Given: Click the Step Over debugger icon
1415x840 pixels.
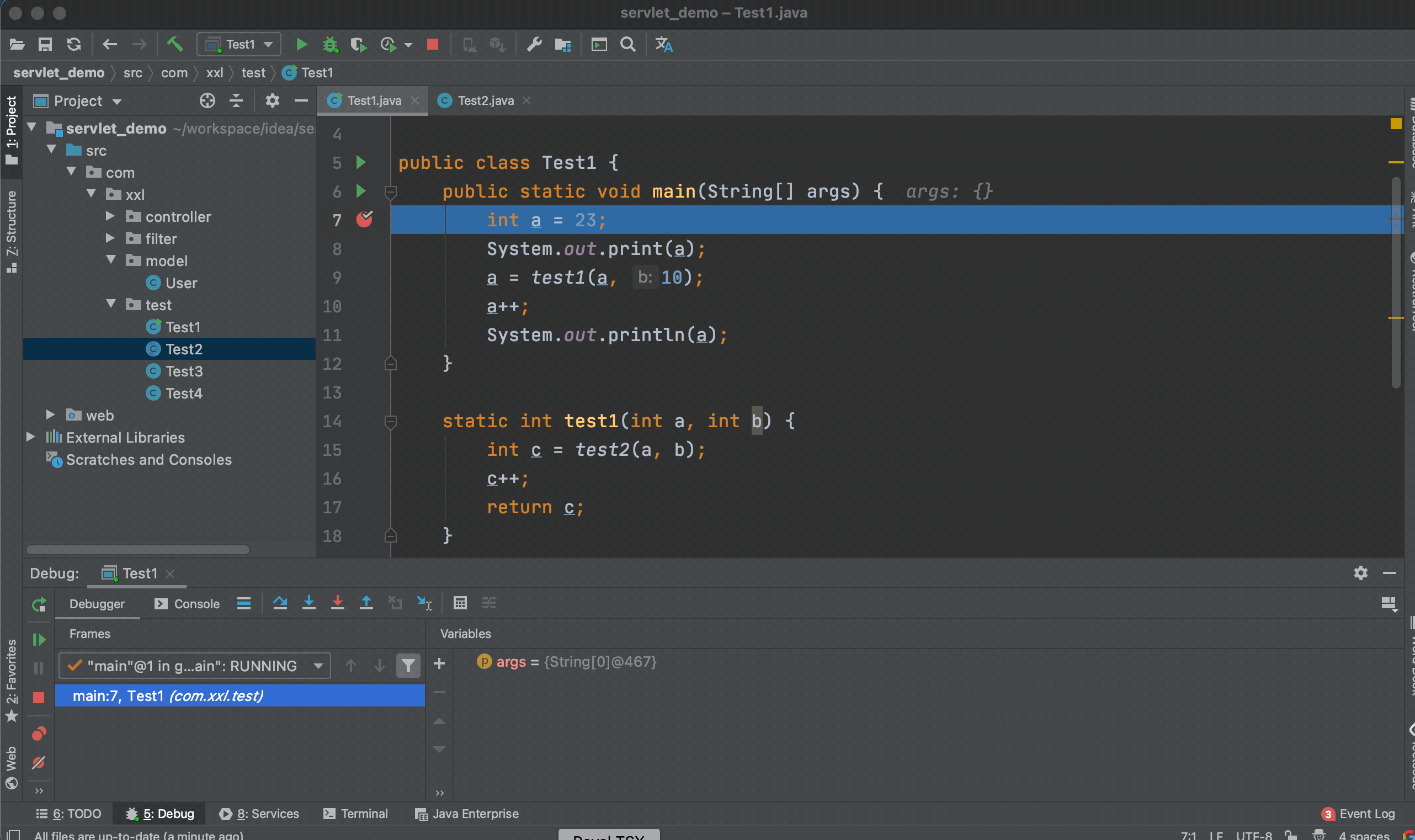Looking at the screenshot, I should pyautogui.click(x=278, y=603).
